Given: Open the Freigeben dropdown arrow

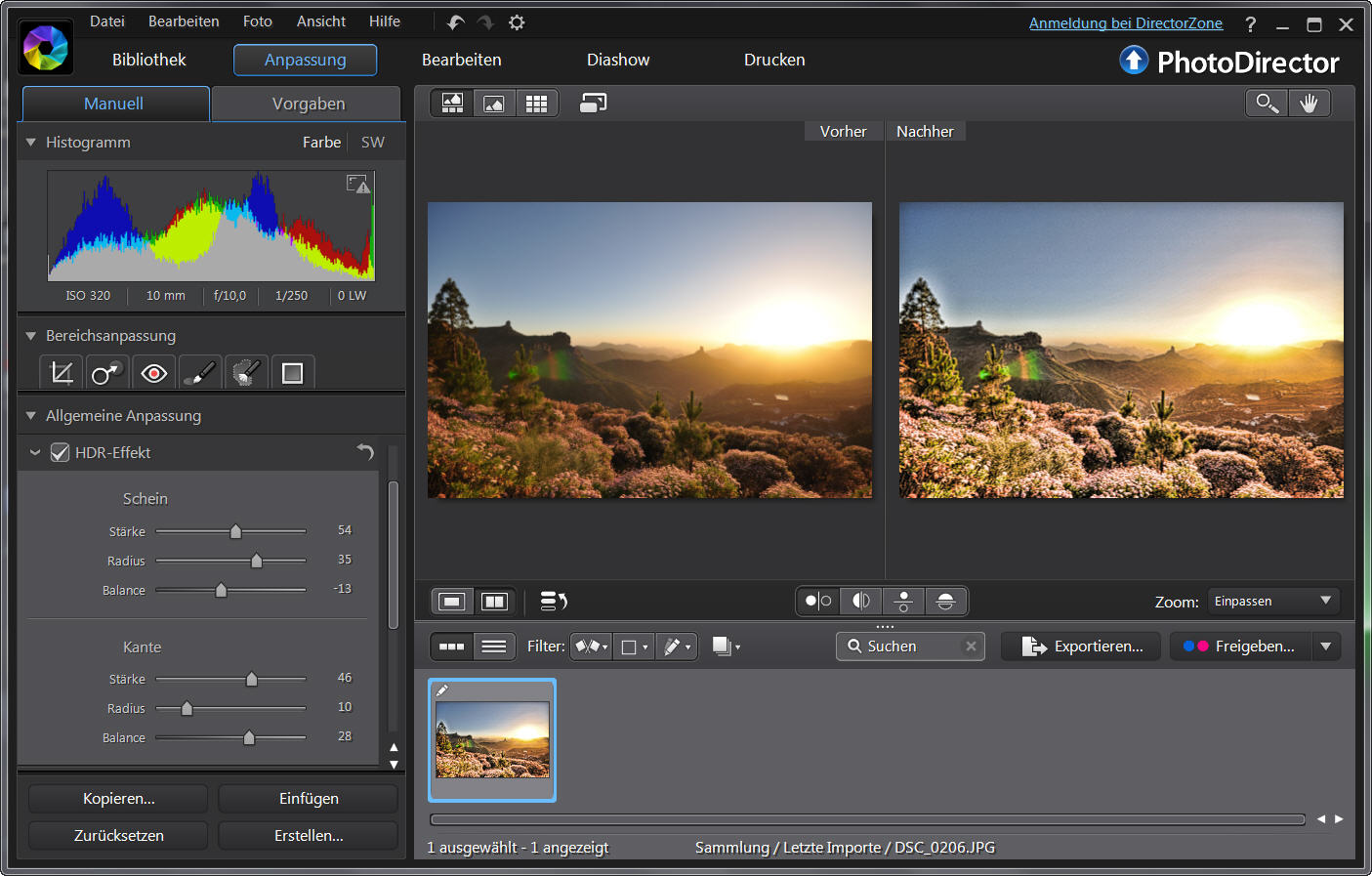Looking at the screenshot, I should 1325,647.
